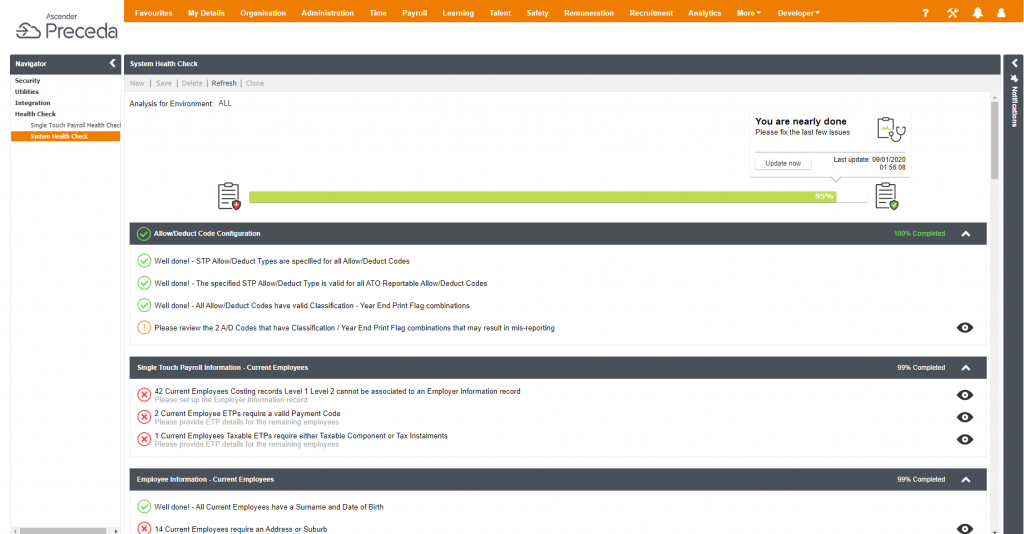Viewport: 1024px width, 534px height.
Task: Click the green shield clipboard at progress bar end
Action: [887, 196]
